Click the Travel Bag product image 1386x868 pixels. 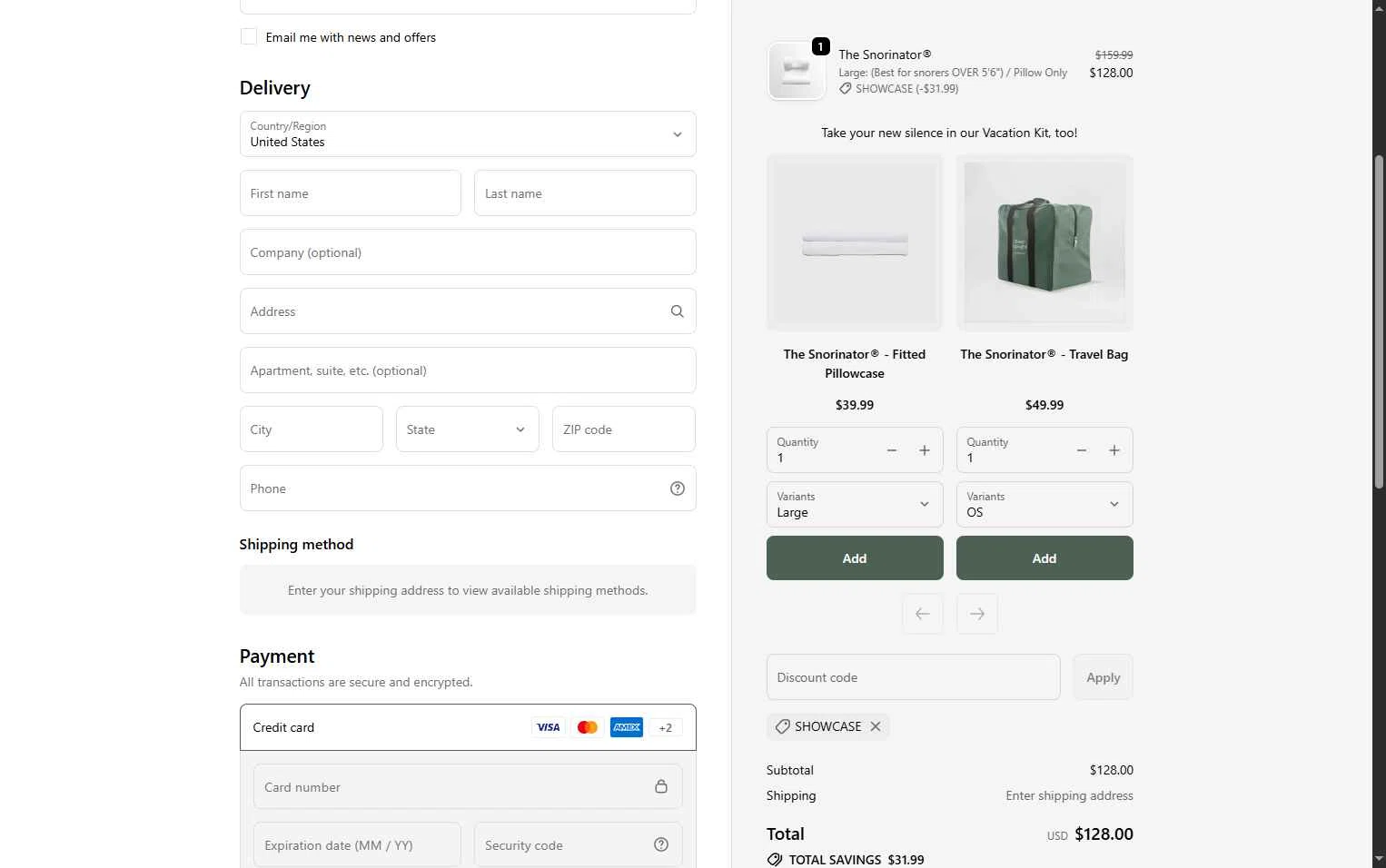pos(1044,243)
